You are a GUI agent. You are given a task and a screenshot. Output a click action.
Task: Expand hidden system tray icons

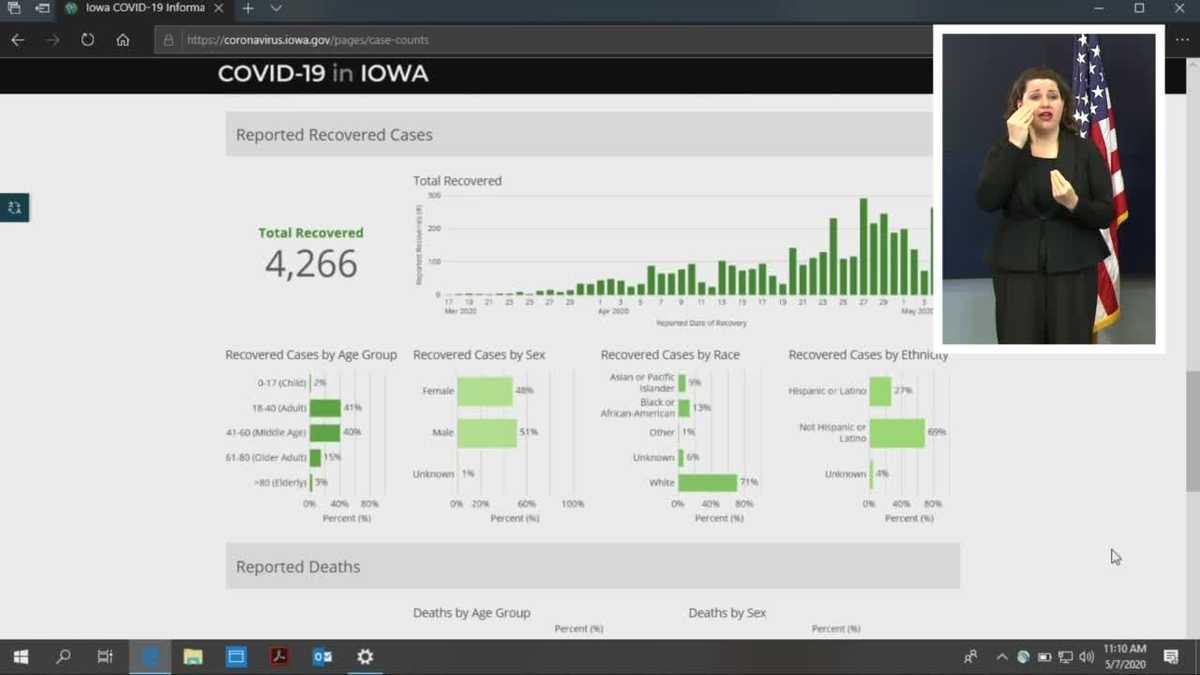point(1001,657)
